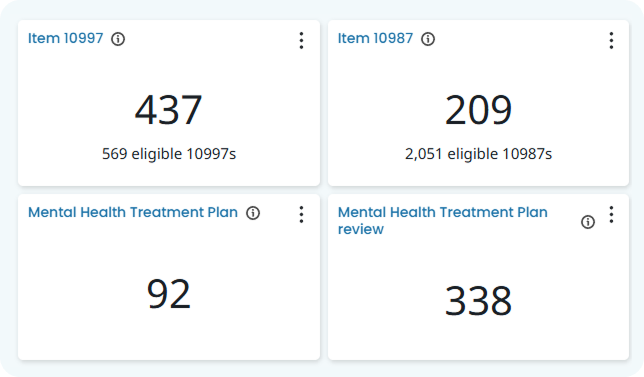
Task: Open Mental Health Treatment Plan review title
Action: (x=443, y=221)
